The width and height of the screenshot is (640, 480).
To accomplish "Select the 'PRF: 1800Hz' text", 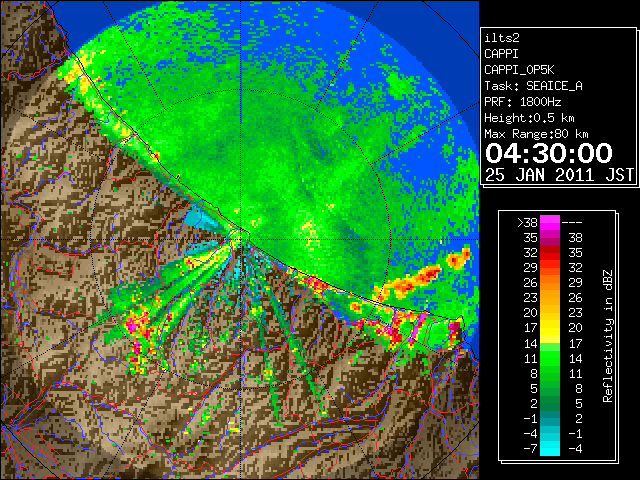I will [x=522, y=102].
